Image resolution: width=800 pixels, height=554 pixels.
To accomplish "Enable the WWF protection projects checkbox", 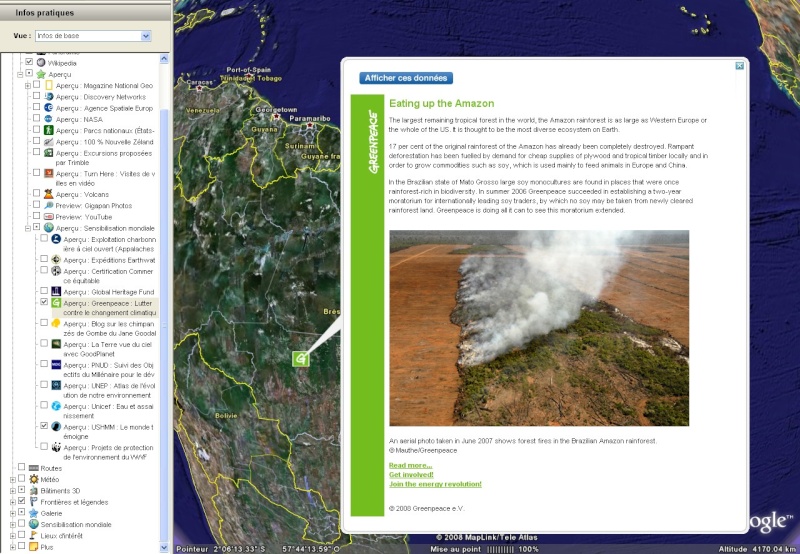I will 44,446.
